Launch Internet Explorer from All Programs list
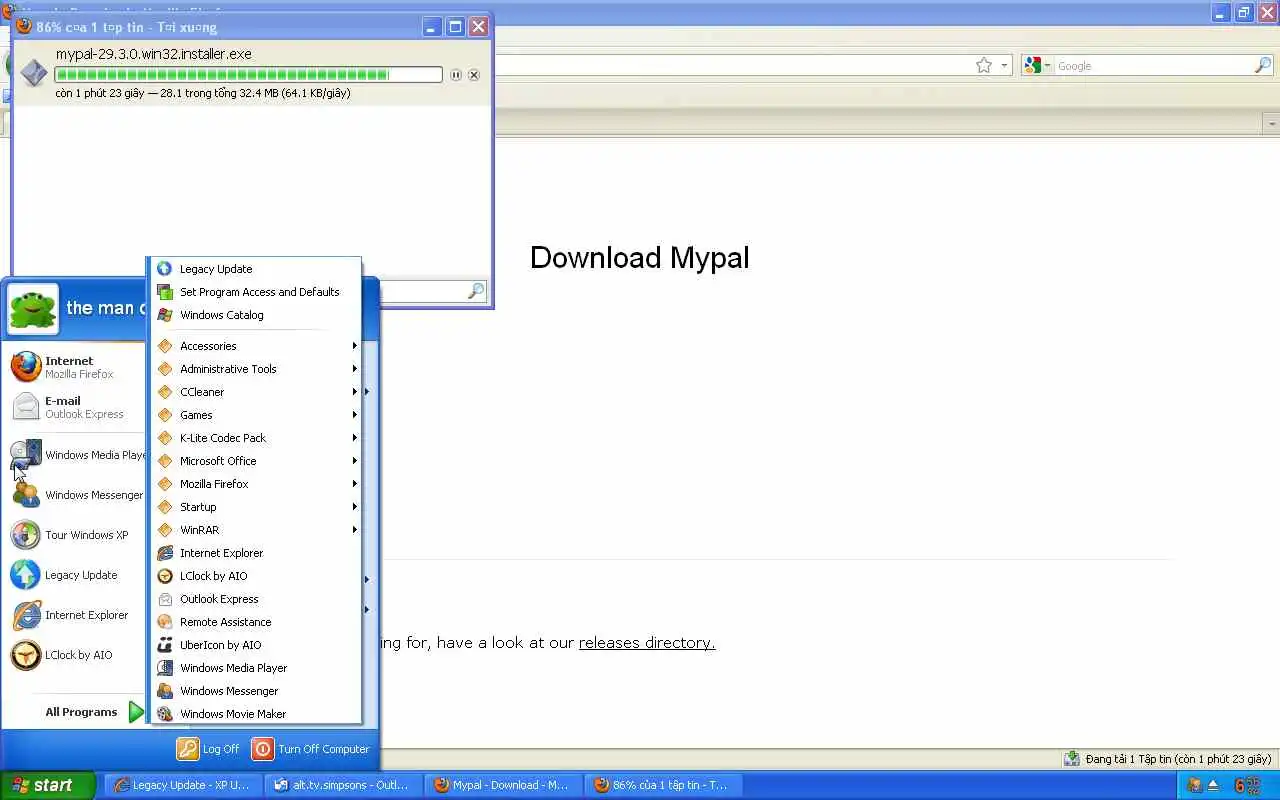This screenshot has width=1280, height=800. pos(255,553)
